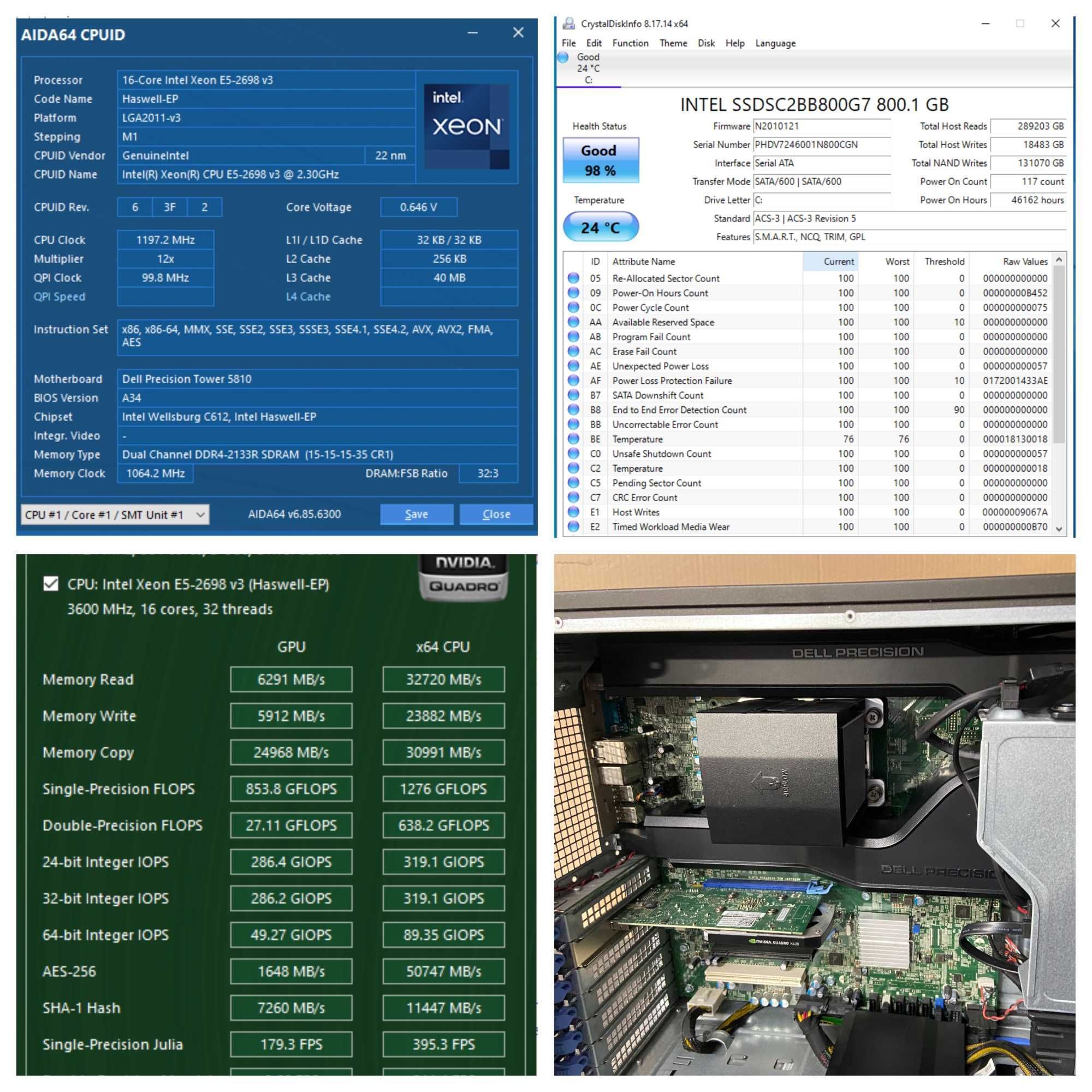Viewport: 1092px width, 1092px height.
Task: Click the L3 Cache value 40 MB
Action: point(449,277)
